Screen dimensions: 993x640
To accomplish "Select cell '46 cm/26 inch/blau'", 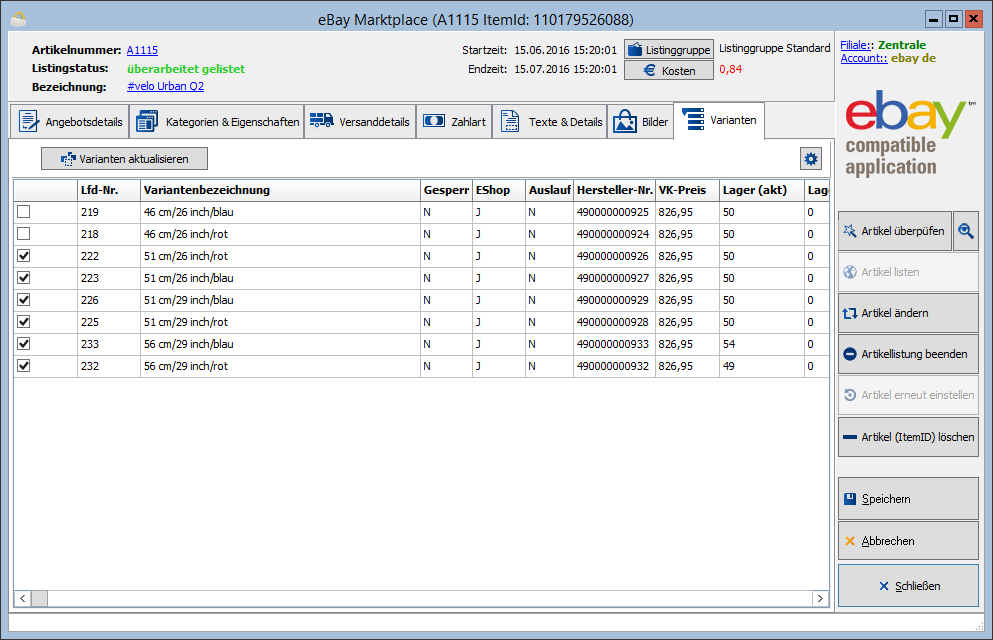I will (280, 212).
